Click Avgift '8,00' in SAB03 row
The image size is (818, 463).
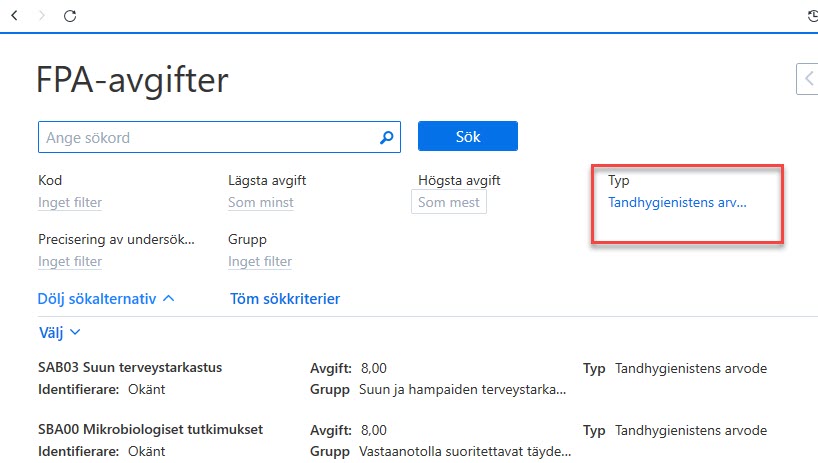click(x=374, y=368)
